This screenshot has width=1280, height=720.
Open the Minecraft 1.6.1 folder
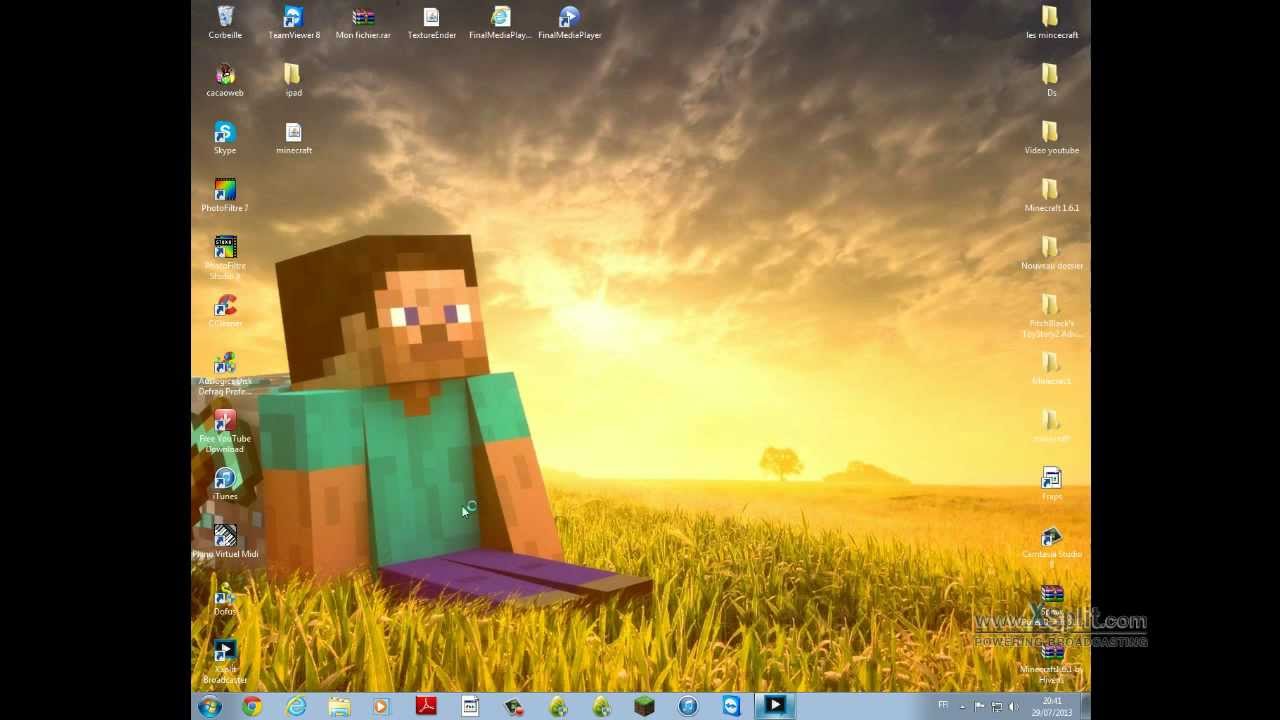coord(1051,196)
